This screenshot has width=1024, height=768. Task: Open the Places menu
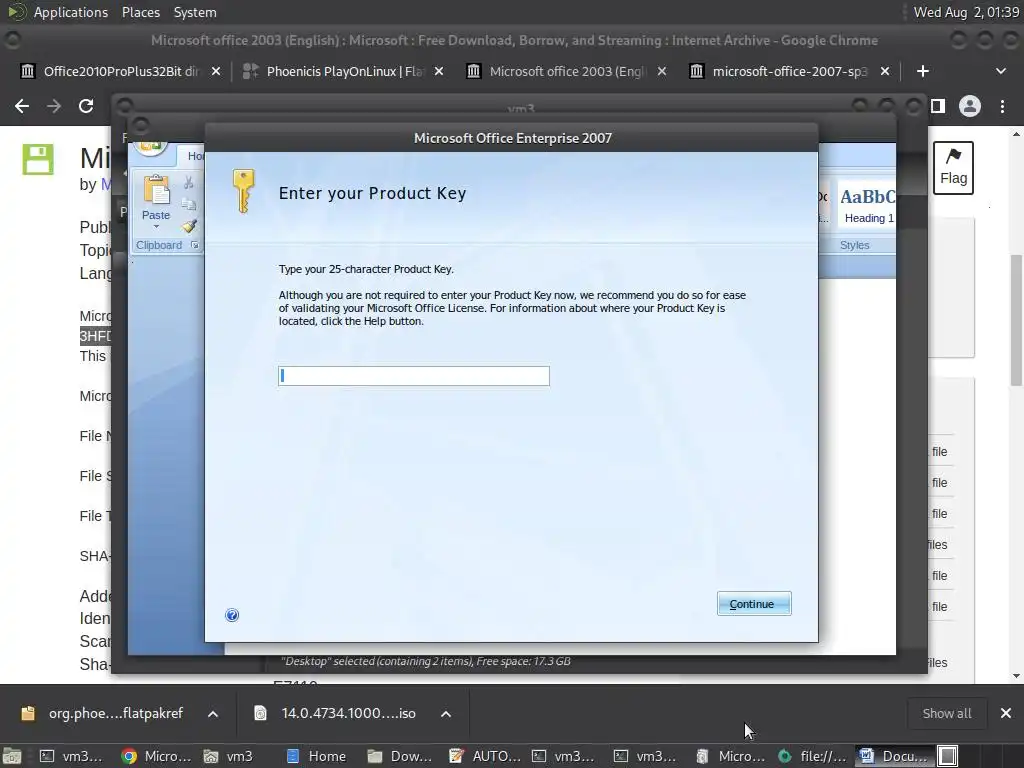pyautogui.click(x=140, y=12)
